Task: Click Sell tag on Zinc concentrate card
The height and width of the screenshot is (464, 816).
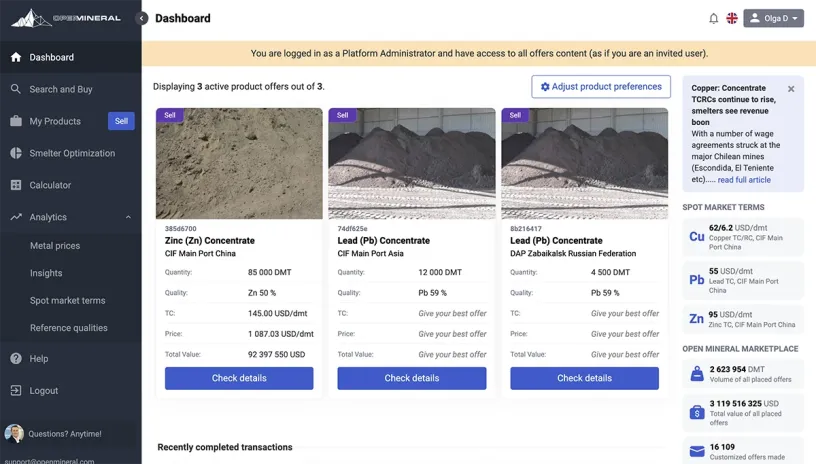Action: [170, 115]
